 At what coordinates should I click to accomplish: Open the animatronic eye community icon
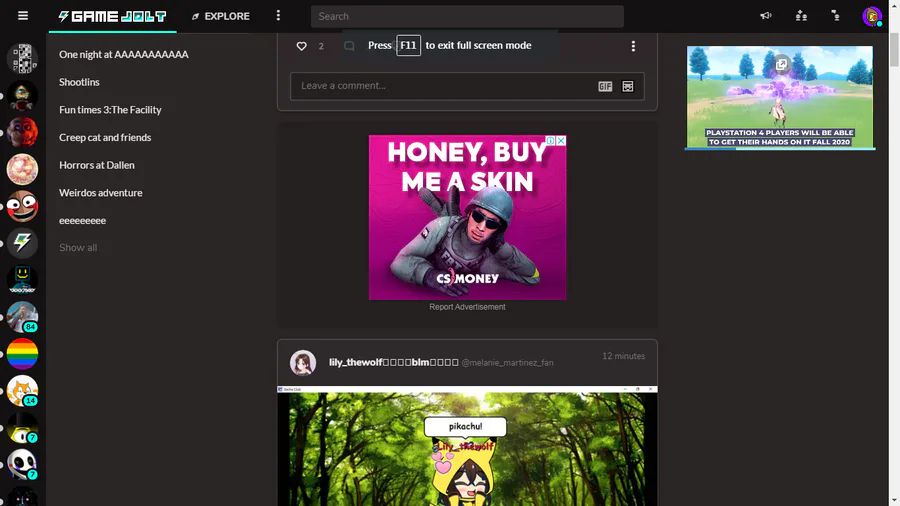coord(22,95)
